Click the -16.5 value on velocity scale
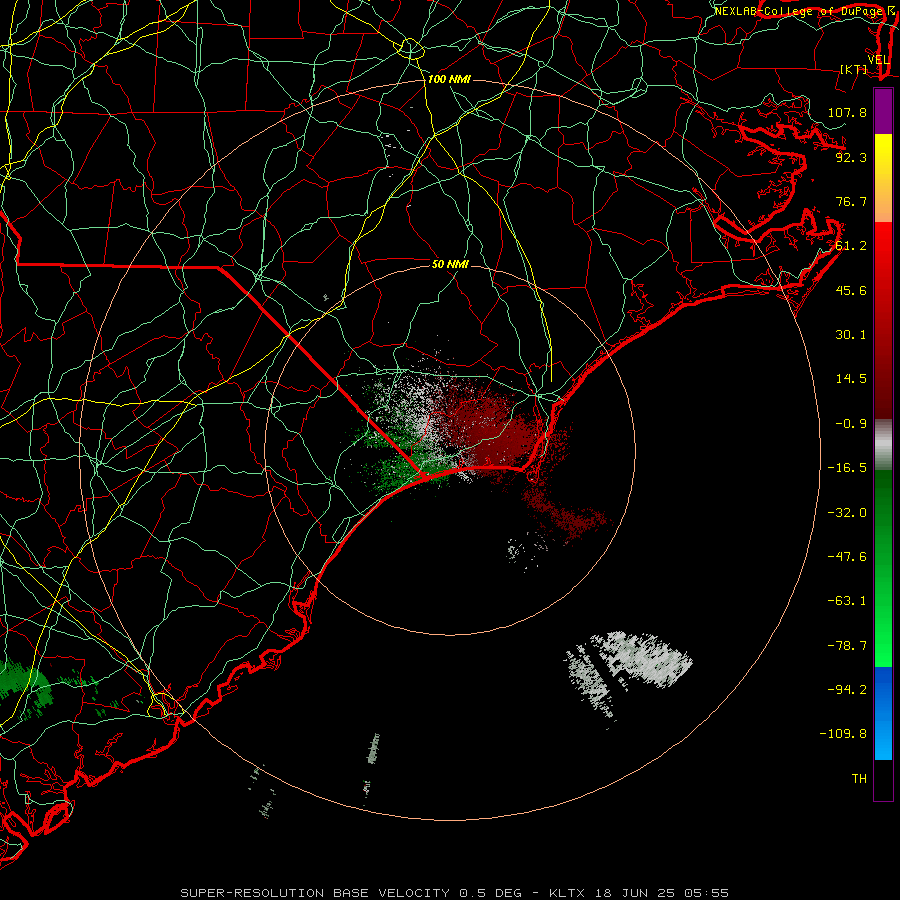Viewport: 900px width, 900px height. pyautogui.click(x=847, y=468)
